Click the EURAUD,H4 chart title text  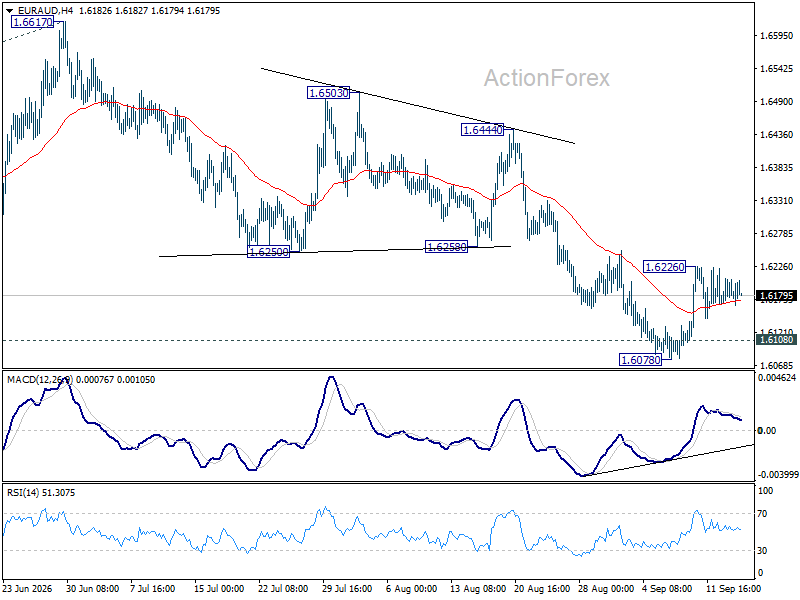coord(44,11)
